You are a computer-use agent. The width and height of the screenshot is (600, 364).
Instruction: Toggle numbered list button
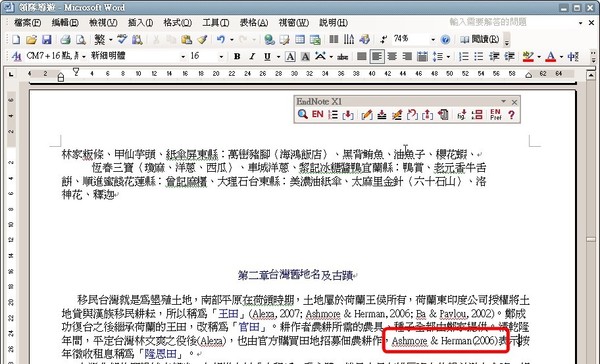click(464, 57)
